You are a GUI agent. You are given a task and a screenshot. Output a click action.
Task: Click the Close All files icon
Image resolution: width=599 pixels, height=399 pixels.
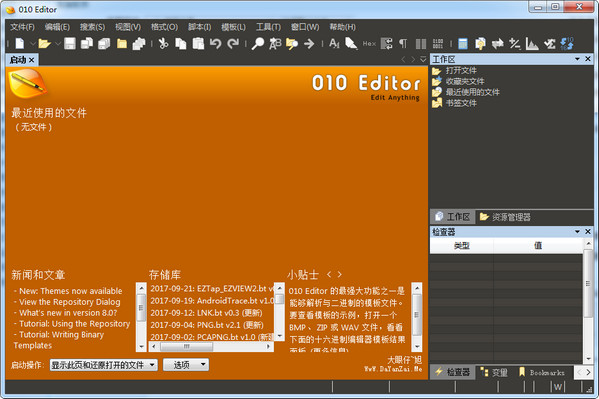tap(139, 44)
